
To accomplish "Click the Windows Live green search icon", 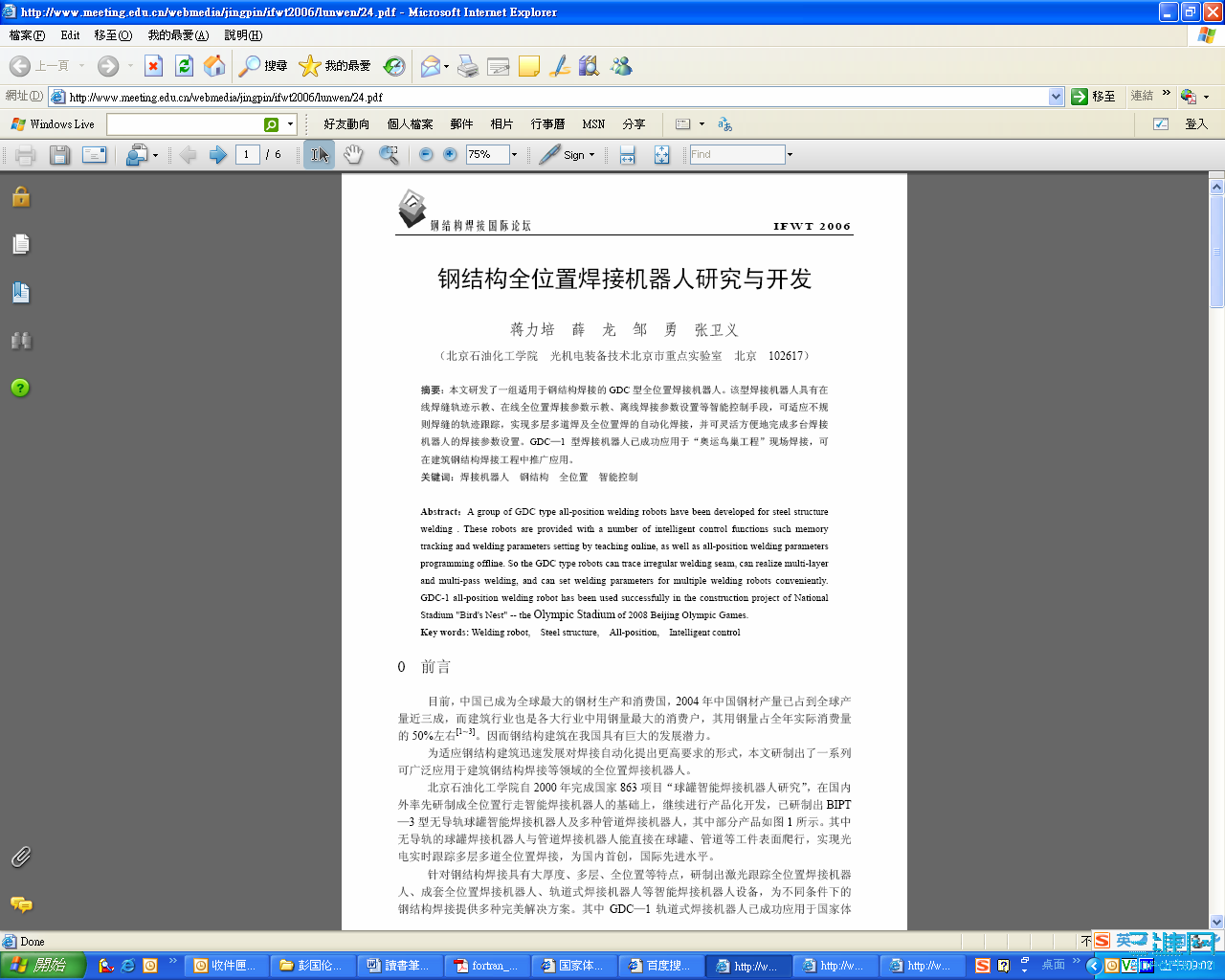I will [x=272, y=124].
